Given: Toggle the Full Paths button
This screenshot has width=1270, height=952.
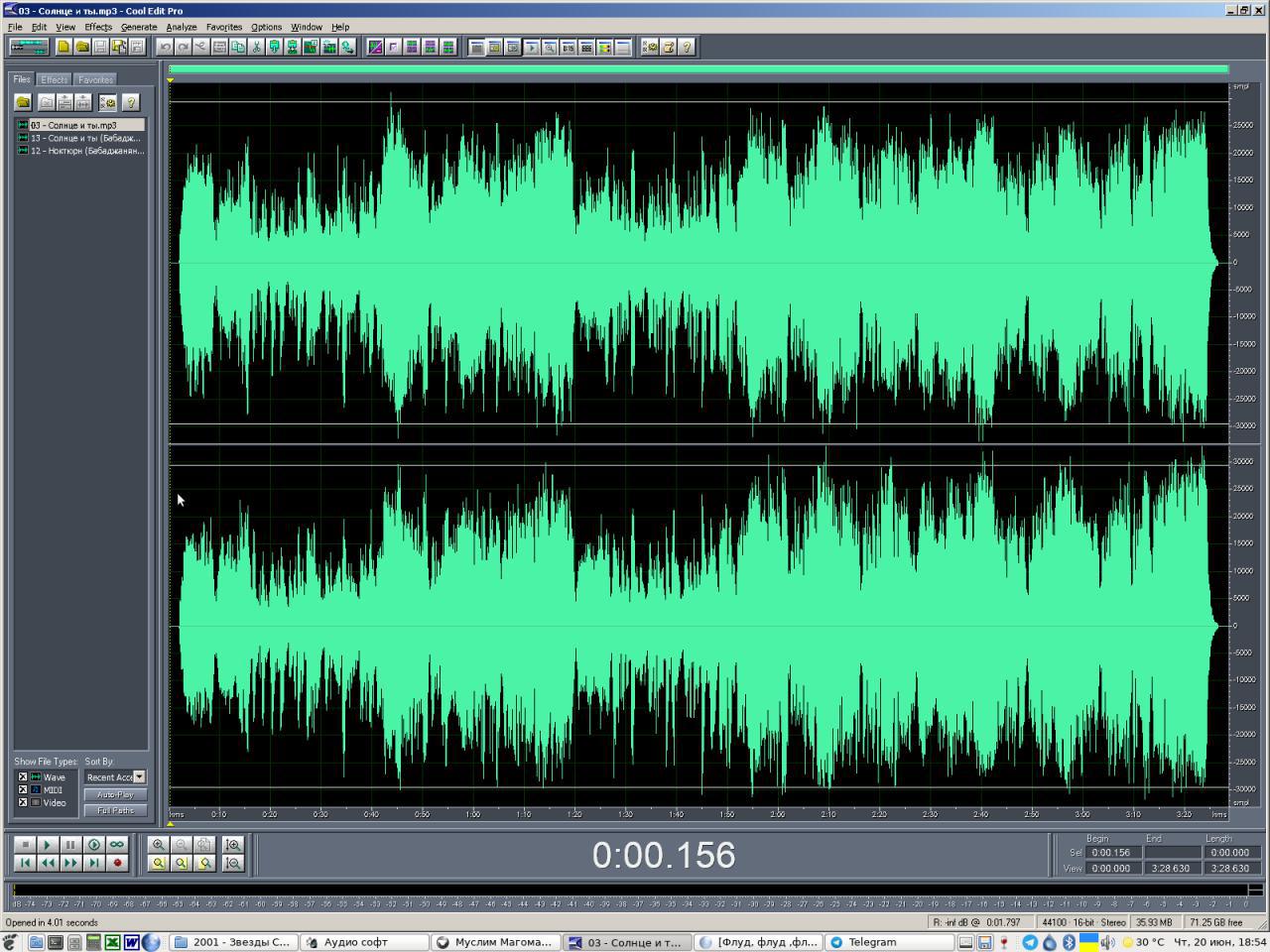Looking at the screenshot, I should [x=115, y=811].
